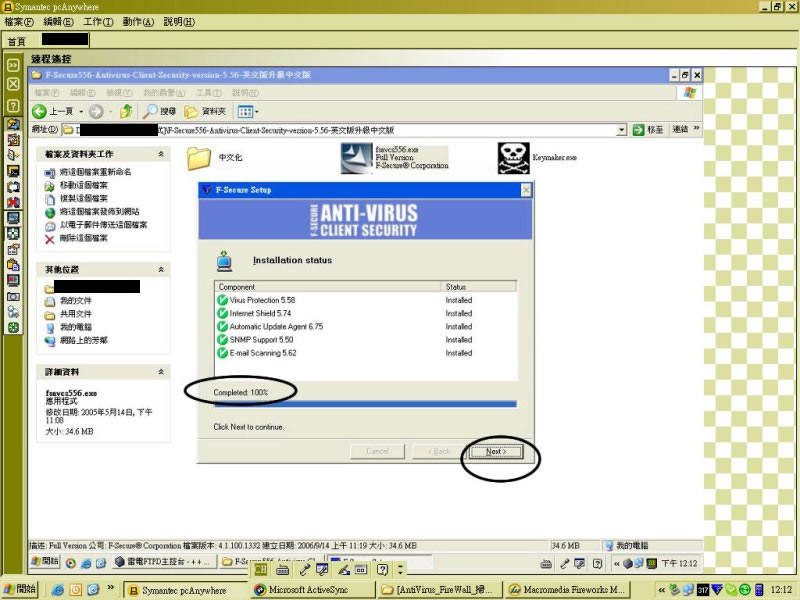This screenshot has height=600, width=800.
Task: Open the 動作(A) menu in pcAnywhere
Action: [x=138, y=22]
